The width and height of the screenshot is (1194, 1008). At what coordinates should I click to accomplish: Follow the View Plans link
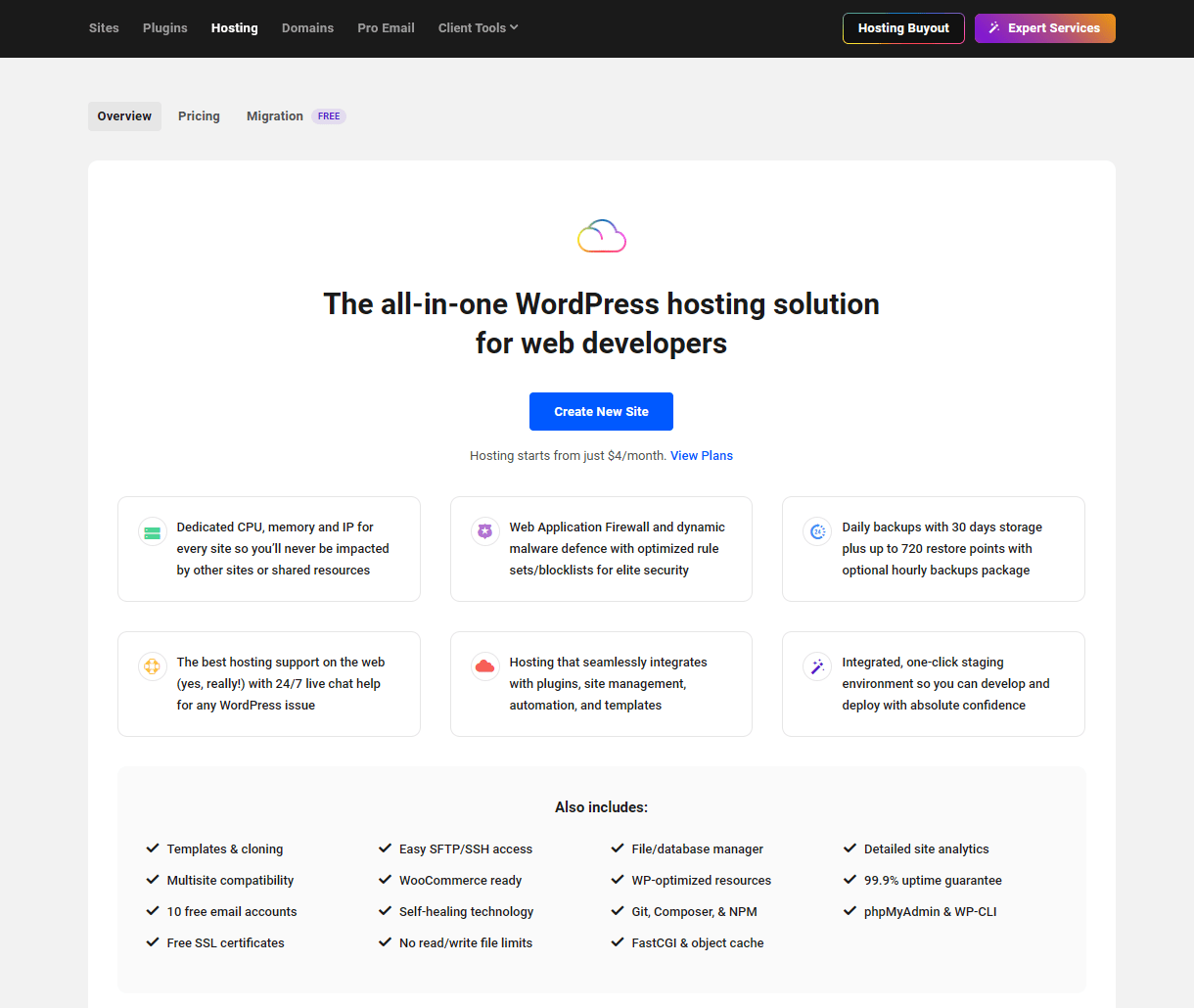pyautogui.click(x=701, y=456)
